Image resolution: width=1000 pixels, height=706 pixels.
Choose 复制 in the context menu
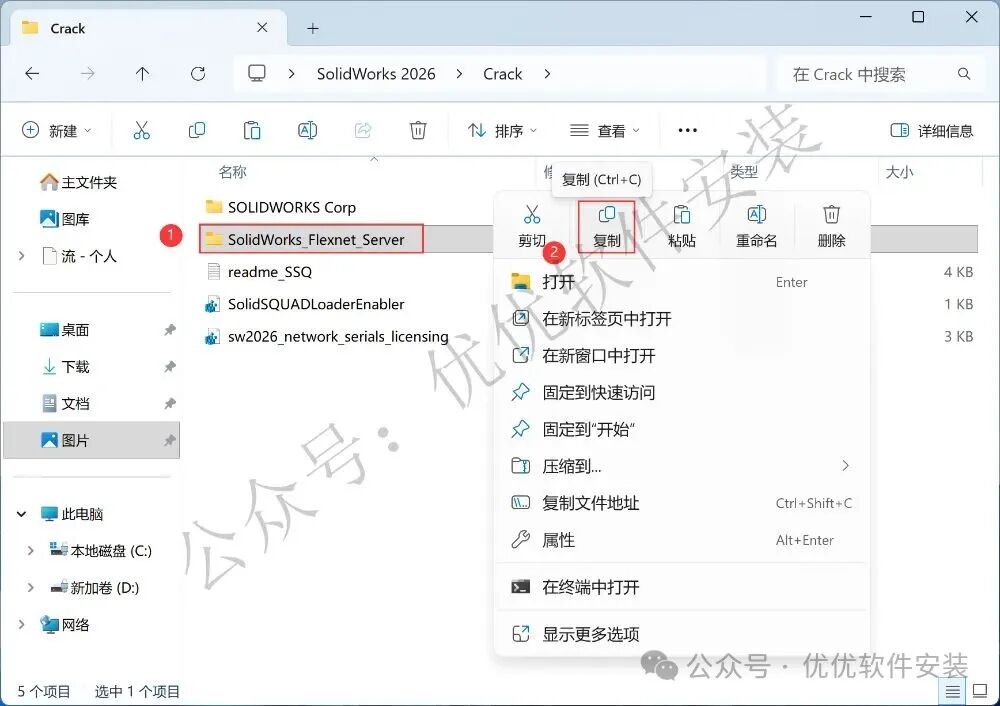tap(607, 226)
